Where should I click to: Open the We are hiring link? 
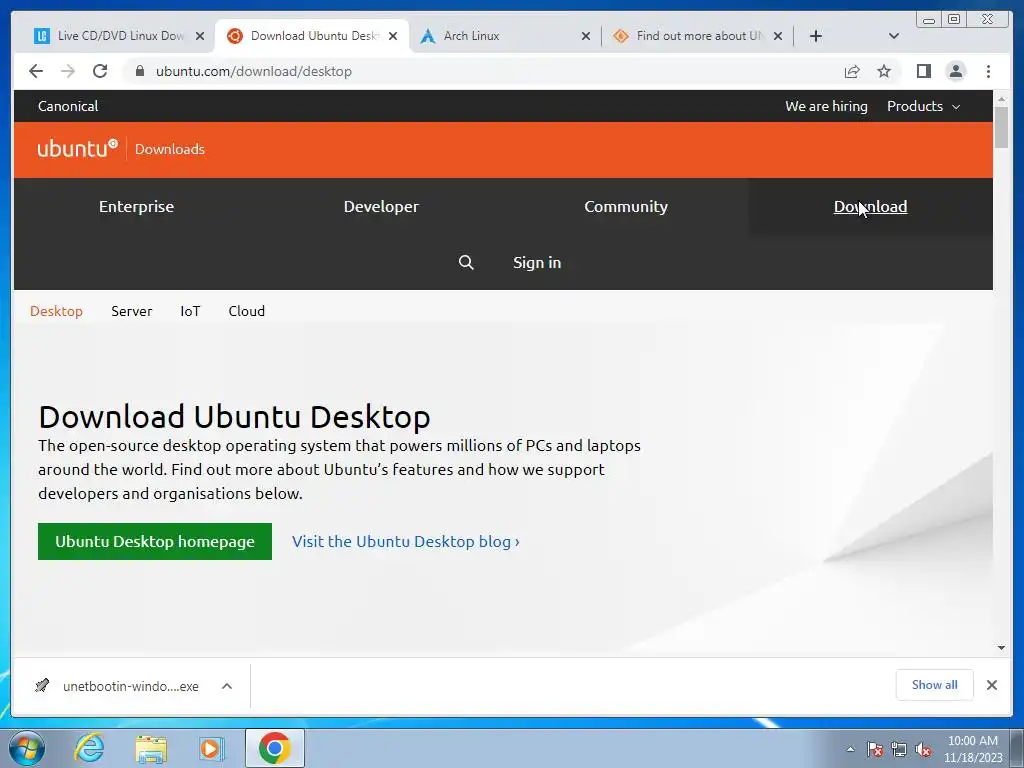pos(826,106)
